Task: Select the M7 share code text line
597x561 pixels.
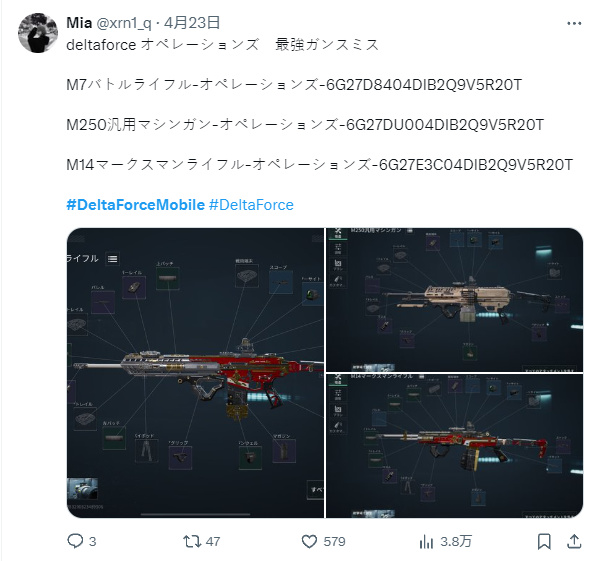Action: click(x=294, y=85)
